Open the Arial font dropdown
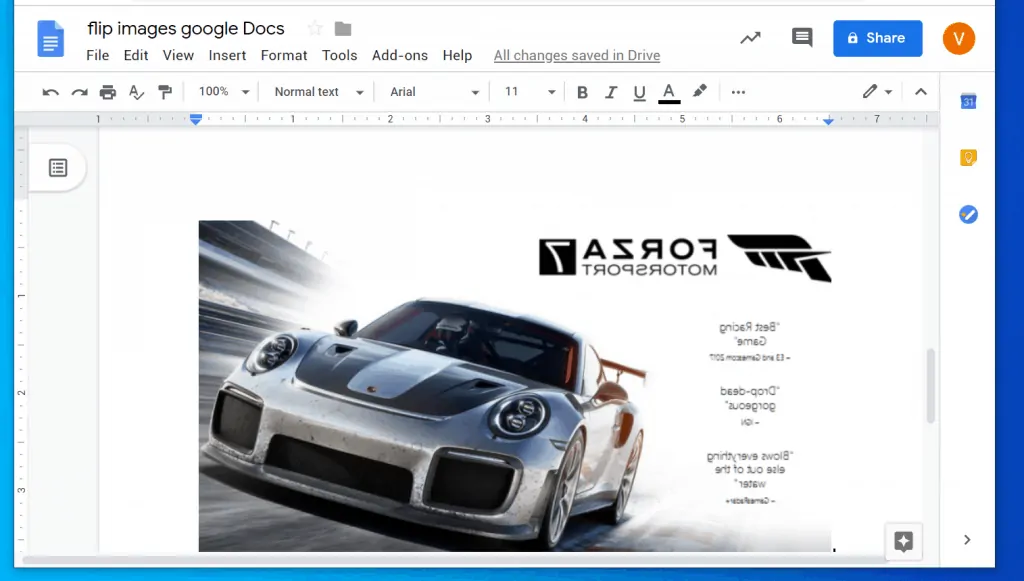 pyautogui.click(x=434, y=92)
